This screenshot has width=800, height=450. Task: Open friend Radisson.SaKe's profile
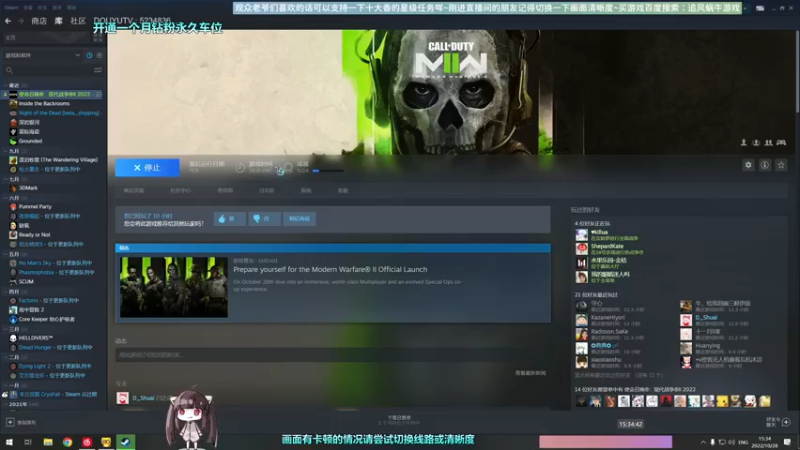[609, 332]
